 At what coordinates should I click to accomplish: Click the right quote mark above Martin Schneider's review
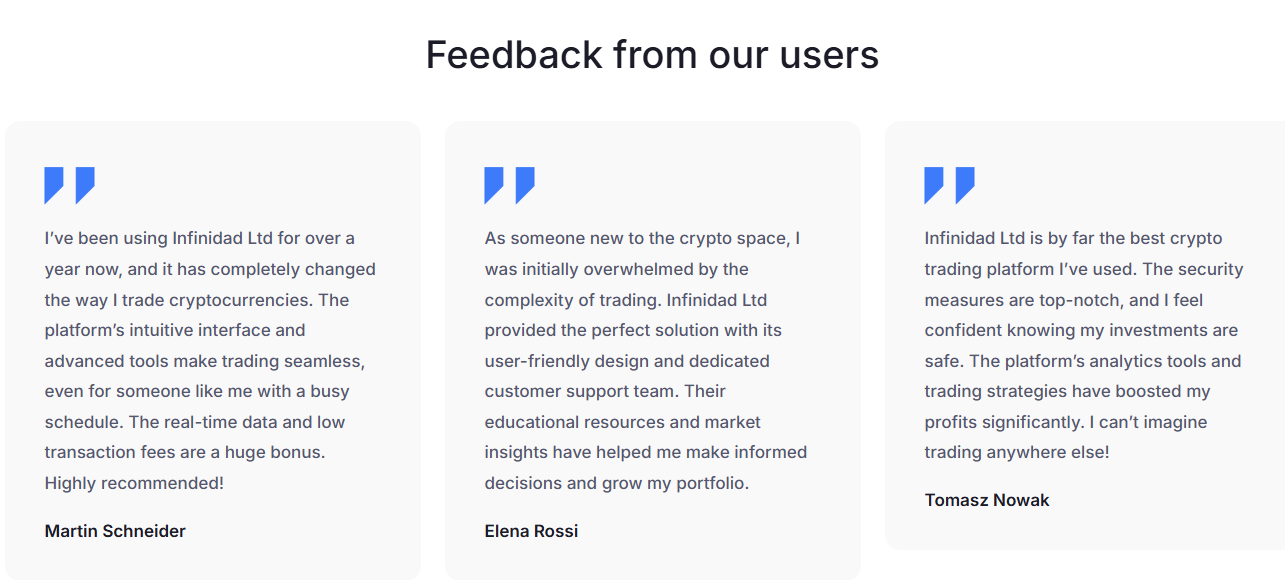pos(85,184)
